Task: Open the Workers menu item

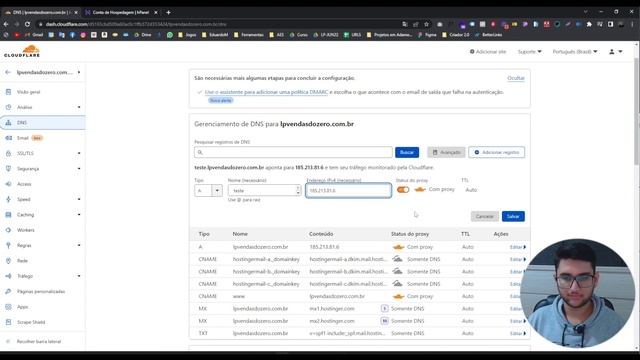Action: pos(26,230)
